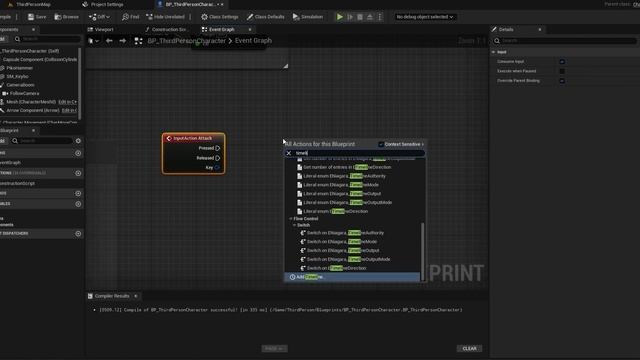Open the debug object selector dropdown
640x360 pixels.
[x=425, y=17]
